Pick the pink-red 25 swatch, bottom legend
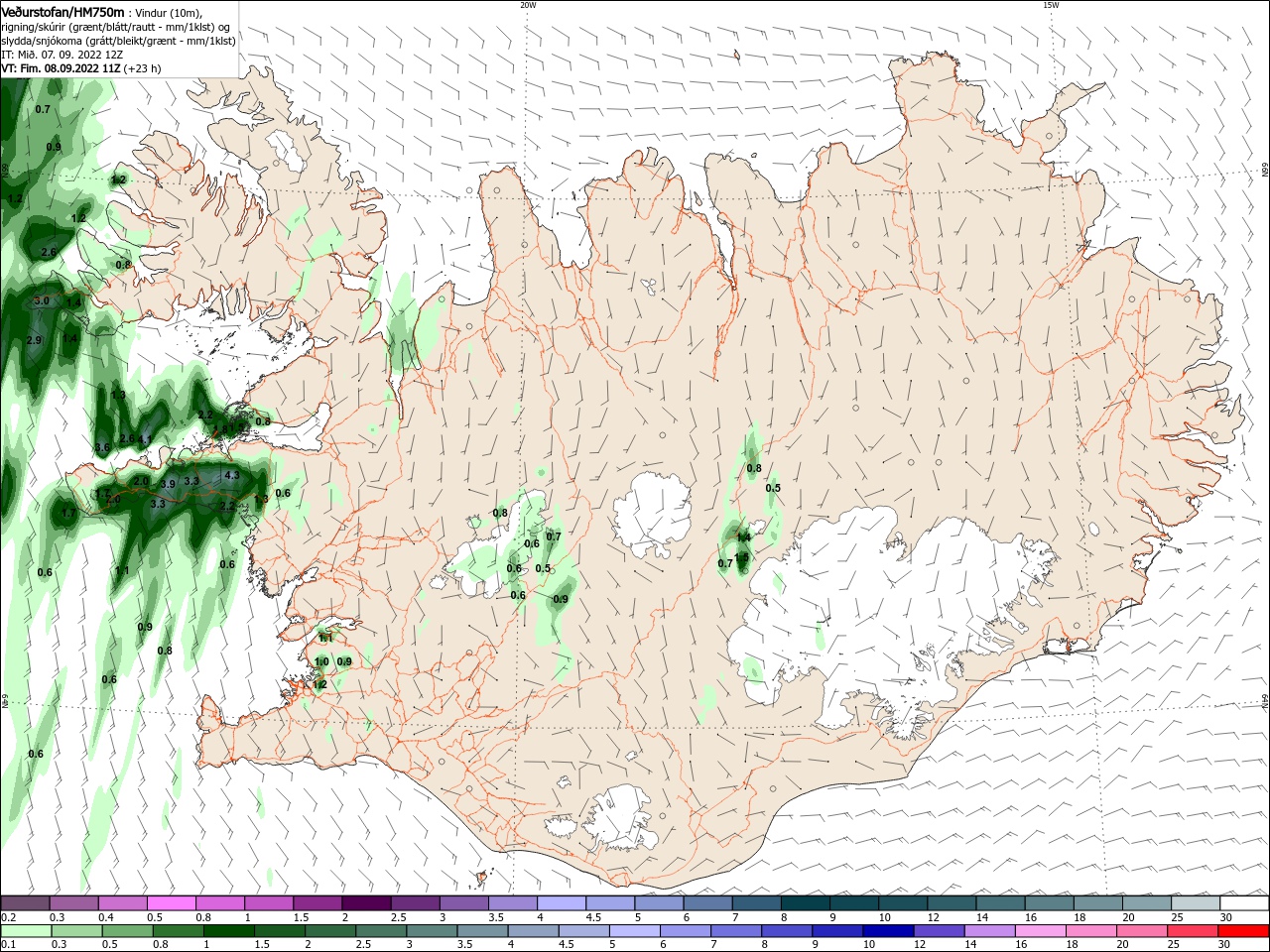The width and height of the screenshot is (1270, 952). coord(1193,931)
